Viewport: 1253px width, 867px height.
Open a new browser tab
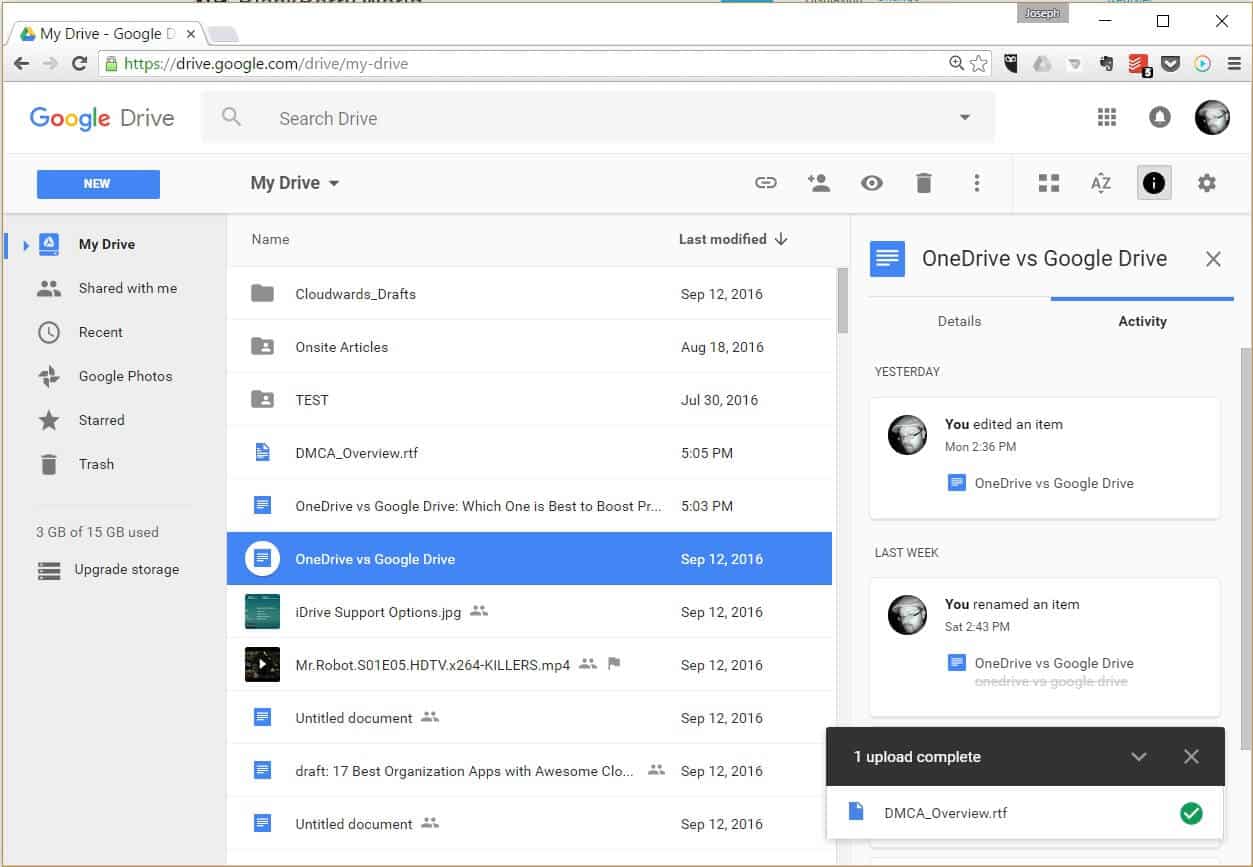click(x=222, y=34)
